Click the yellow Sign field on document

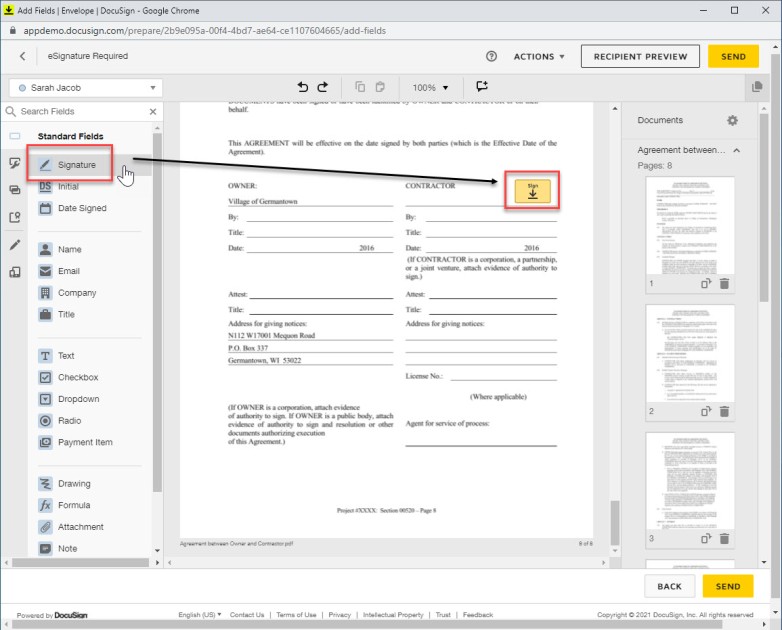point(532,190)
